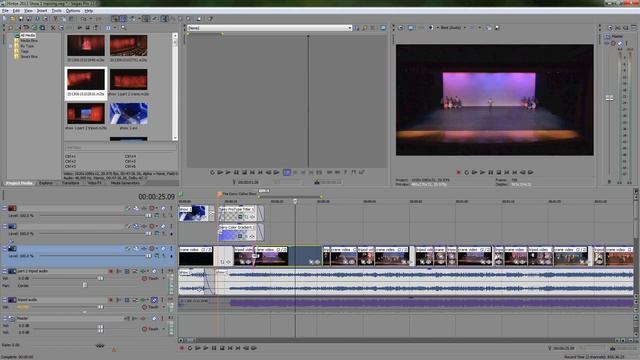Click the New project icon in main toolbar
Screen dimensions: 640x360
coord(5,18)
